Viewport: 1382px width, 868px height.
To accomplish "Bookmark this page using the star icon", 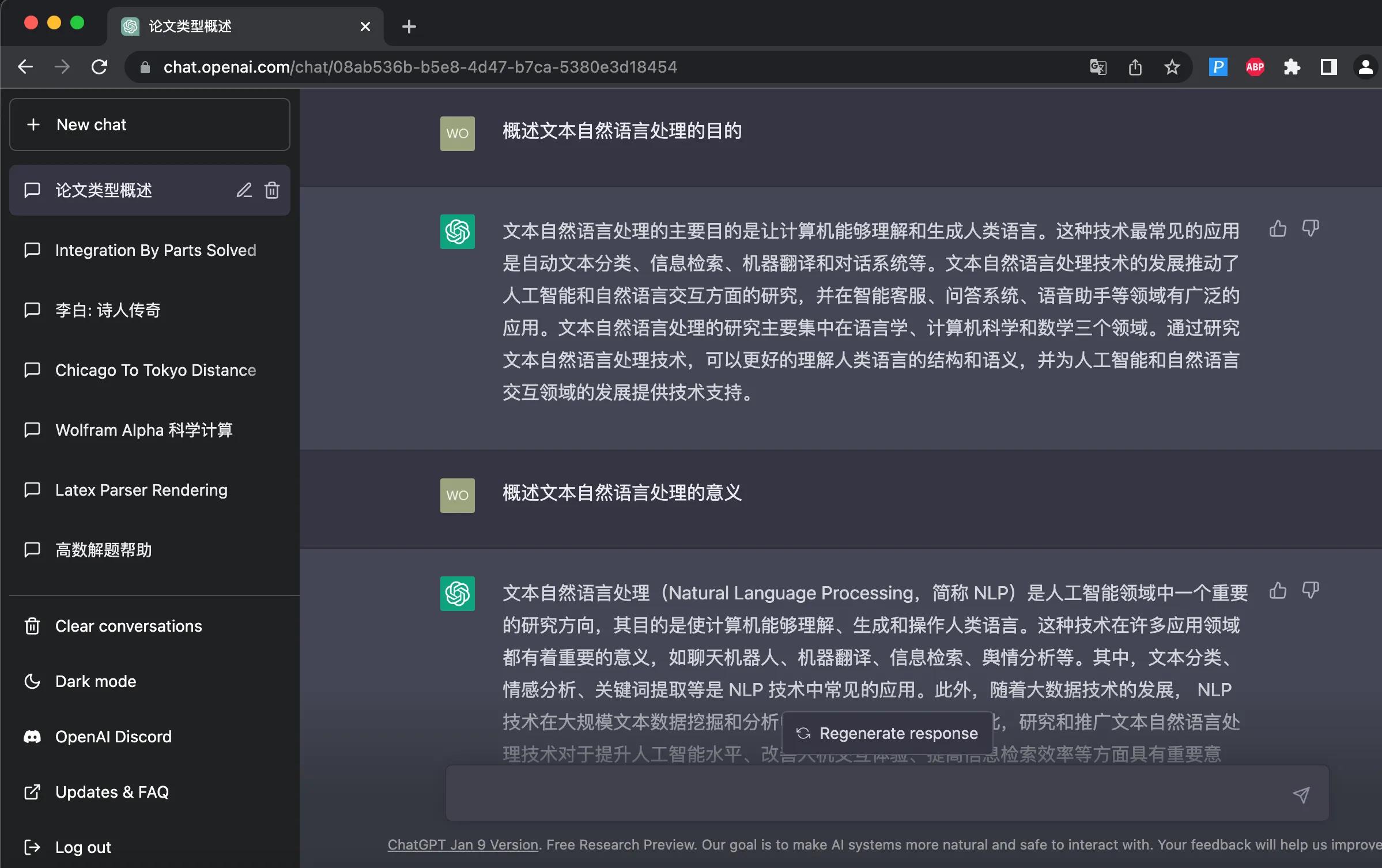I will pos(1172,66).
